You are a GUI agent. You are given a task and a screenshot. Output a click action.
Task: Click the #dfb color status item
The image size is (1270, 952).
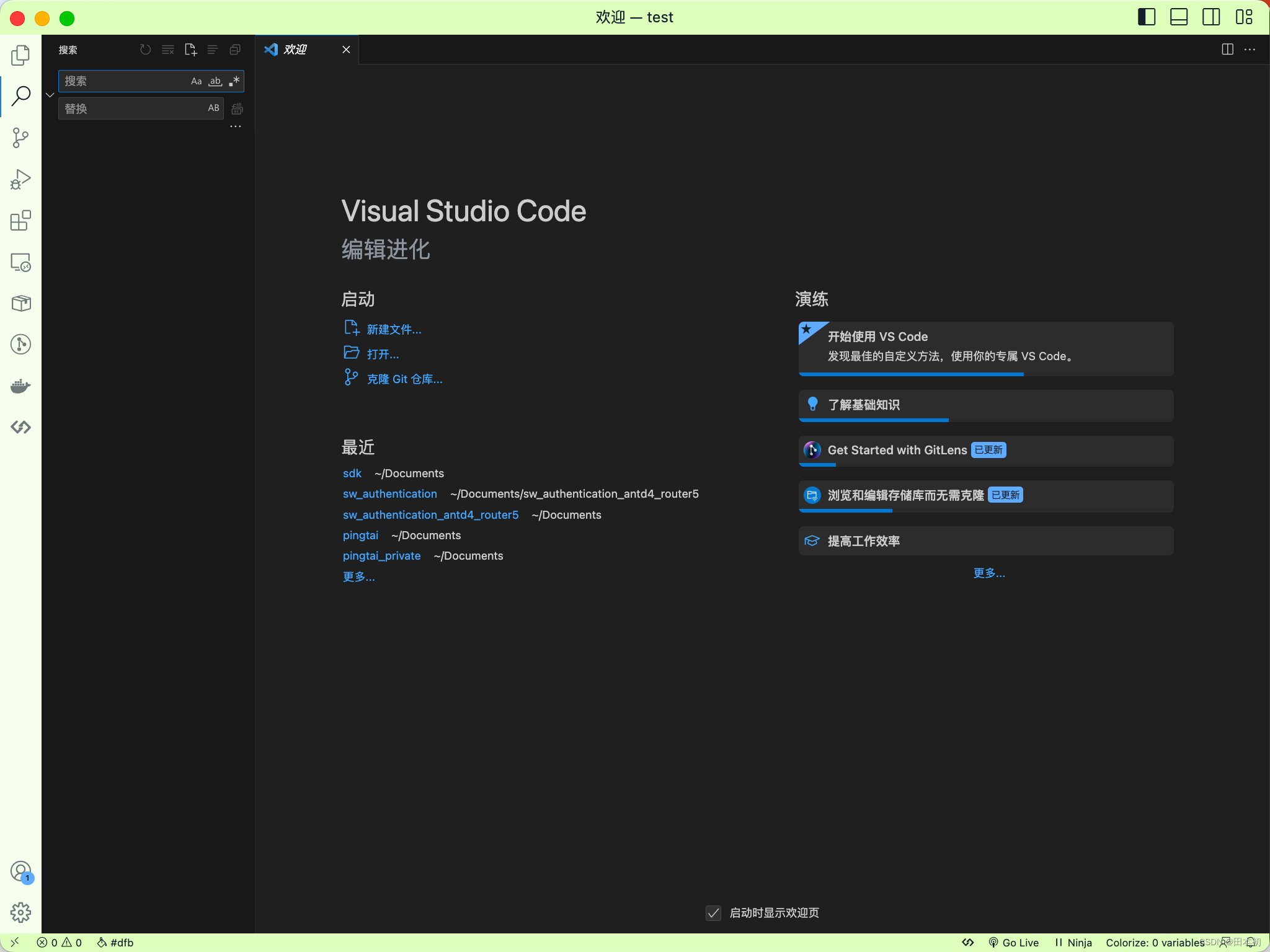tap(115, 942)
